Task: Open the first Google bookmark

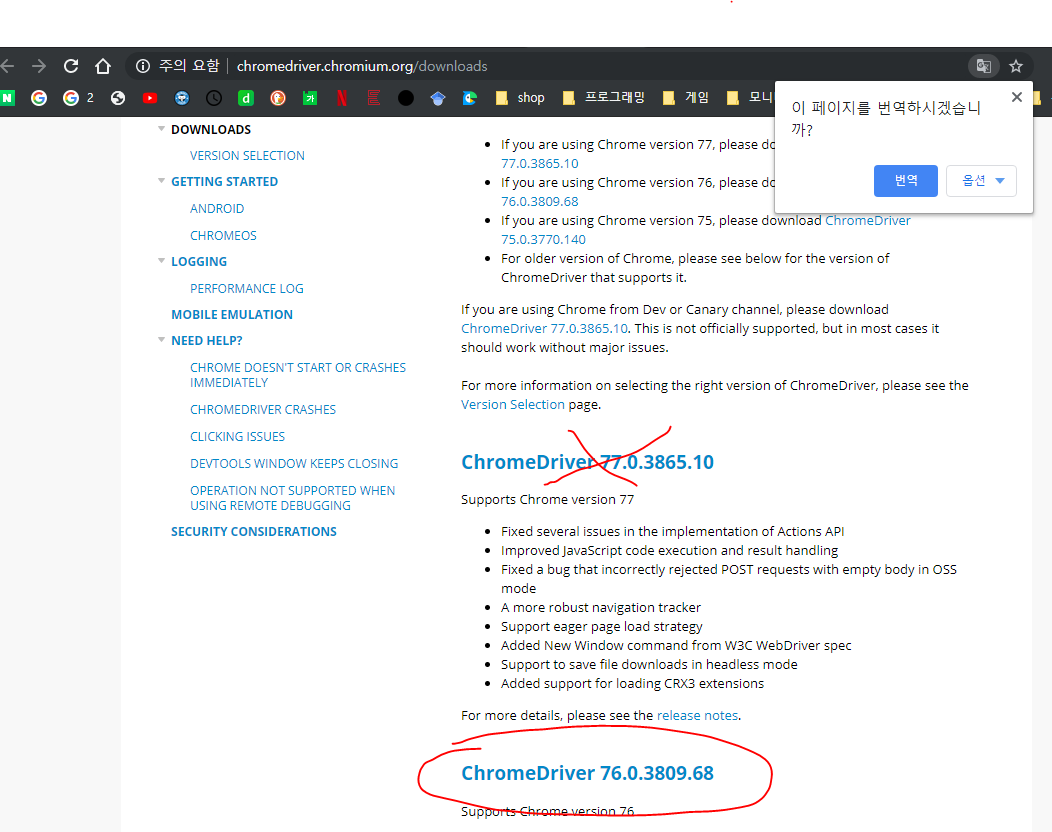Action: point(39,98)
